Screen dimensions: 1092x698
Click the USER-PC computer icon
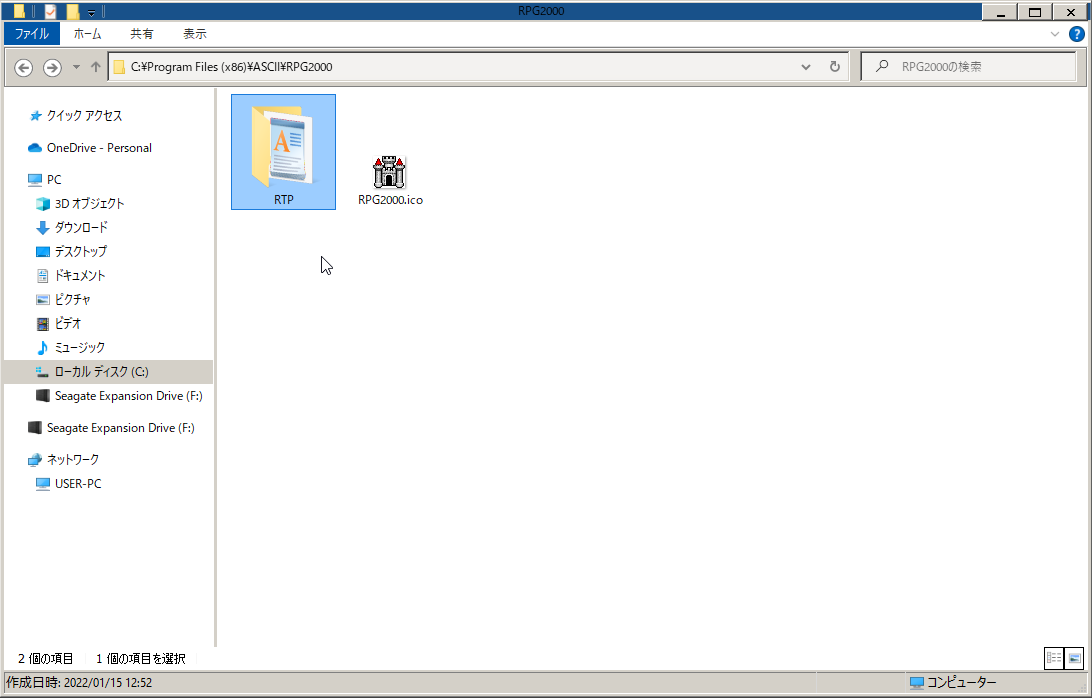pyautogui.click(x=42, y=483)
